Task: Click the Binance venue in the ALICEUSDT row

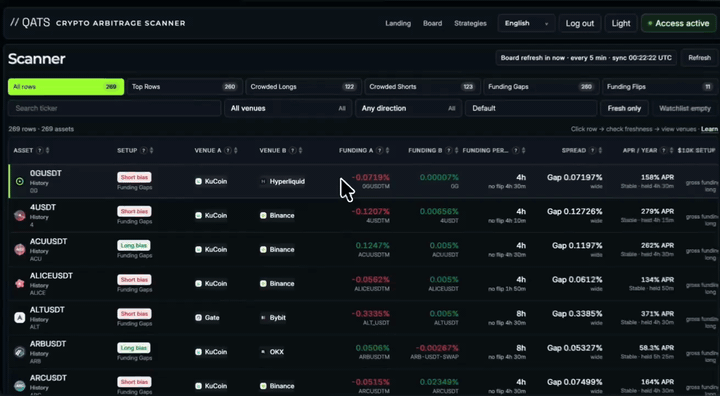Action: (x=277, y=283)
